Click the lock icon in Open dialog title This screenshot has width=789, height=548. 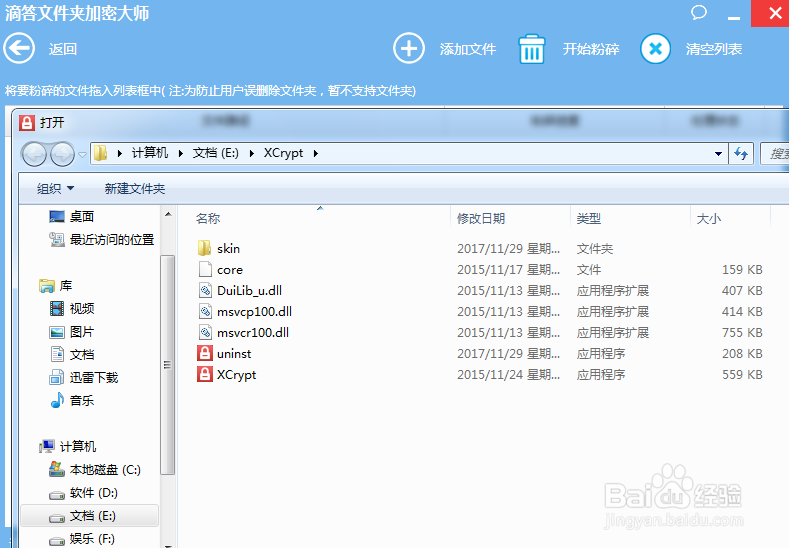point(27,122)
